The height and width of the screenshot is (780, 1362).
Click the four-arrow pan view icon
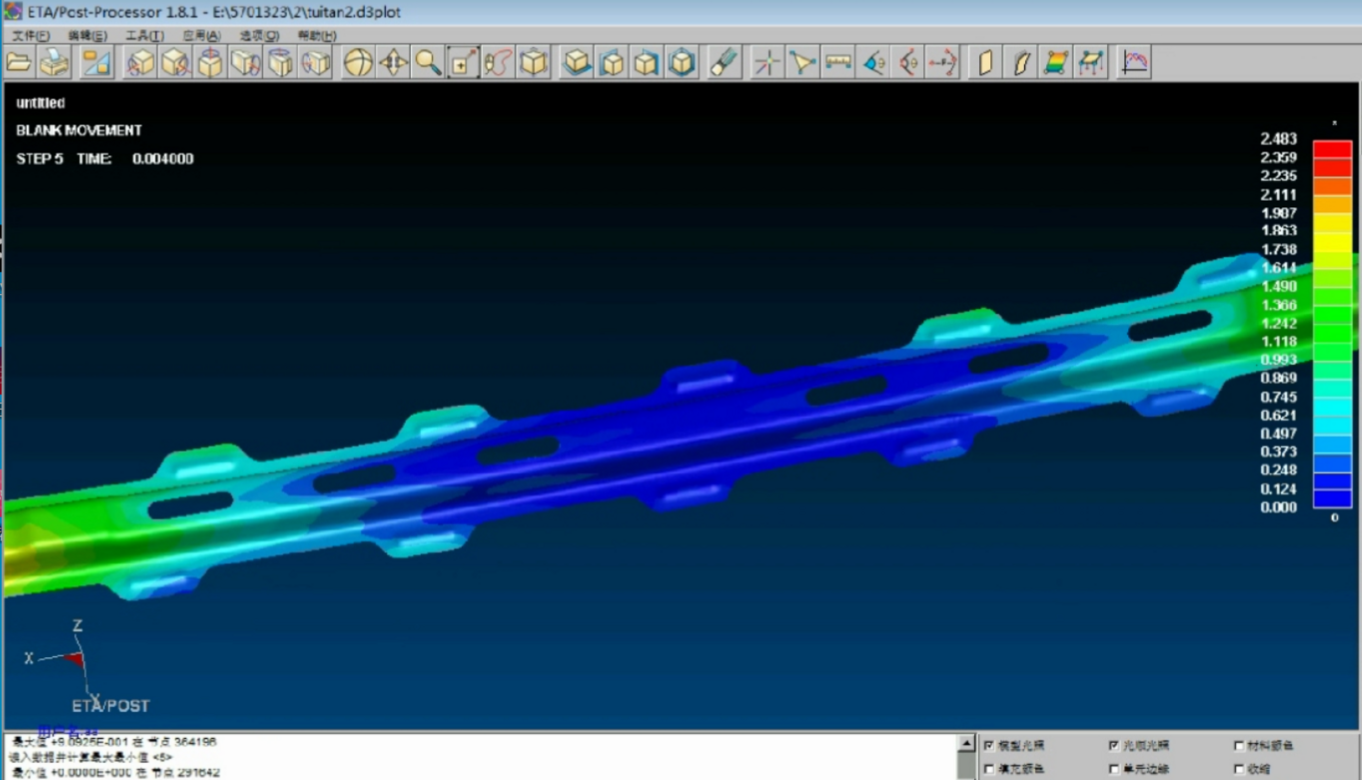[393, 63]
